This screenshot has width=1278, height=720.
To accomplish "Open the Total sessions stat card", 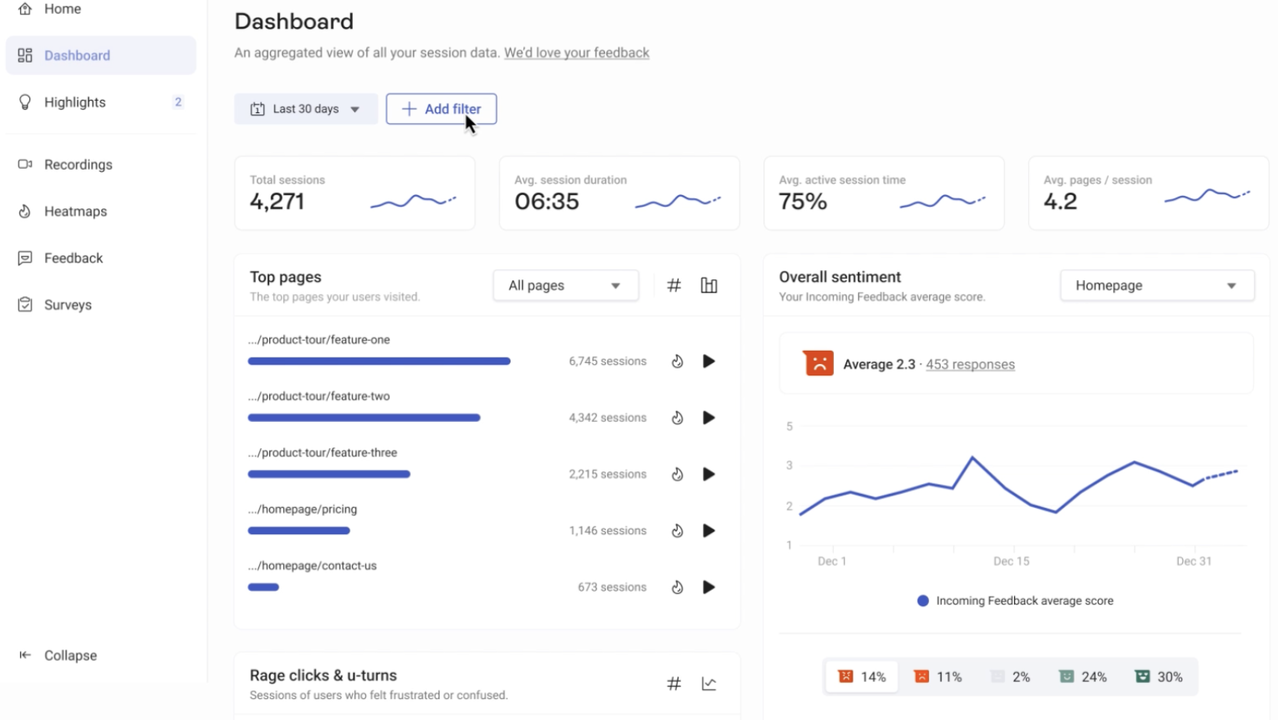I will point(354,193).
